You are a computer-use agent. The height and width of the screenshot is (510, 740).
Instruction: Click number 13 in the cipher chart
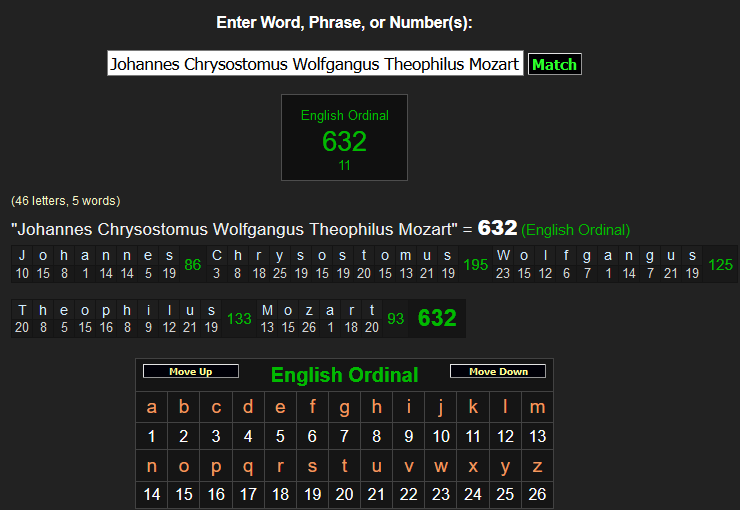(537, 436)
